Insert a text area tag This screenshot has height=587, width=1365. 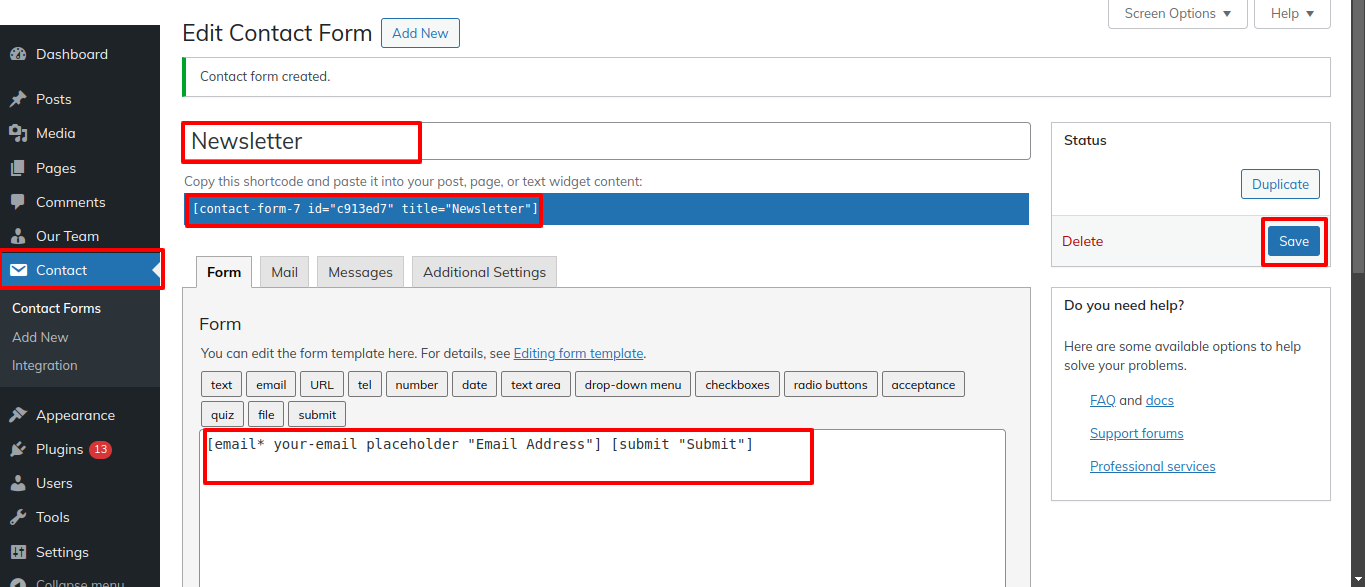536,385
